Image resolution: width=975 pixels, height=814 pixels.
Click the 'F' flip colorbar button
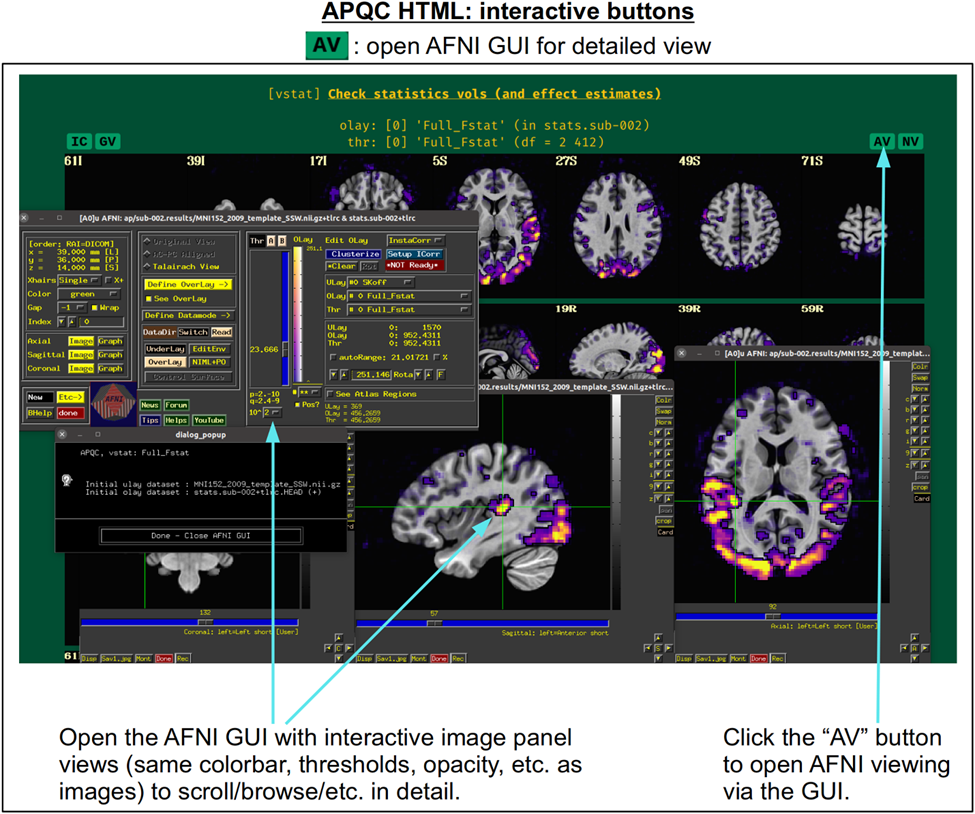[441, 374]
